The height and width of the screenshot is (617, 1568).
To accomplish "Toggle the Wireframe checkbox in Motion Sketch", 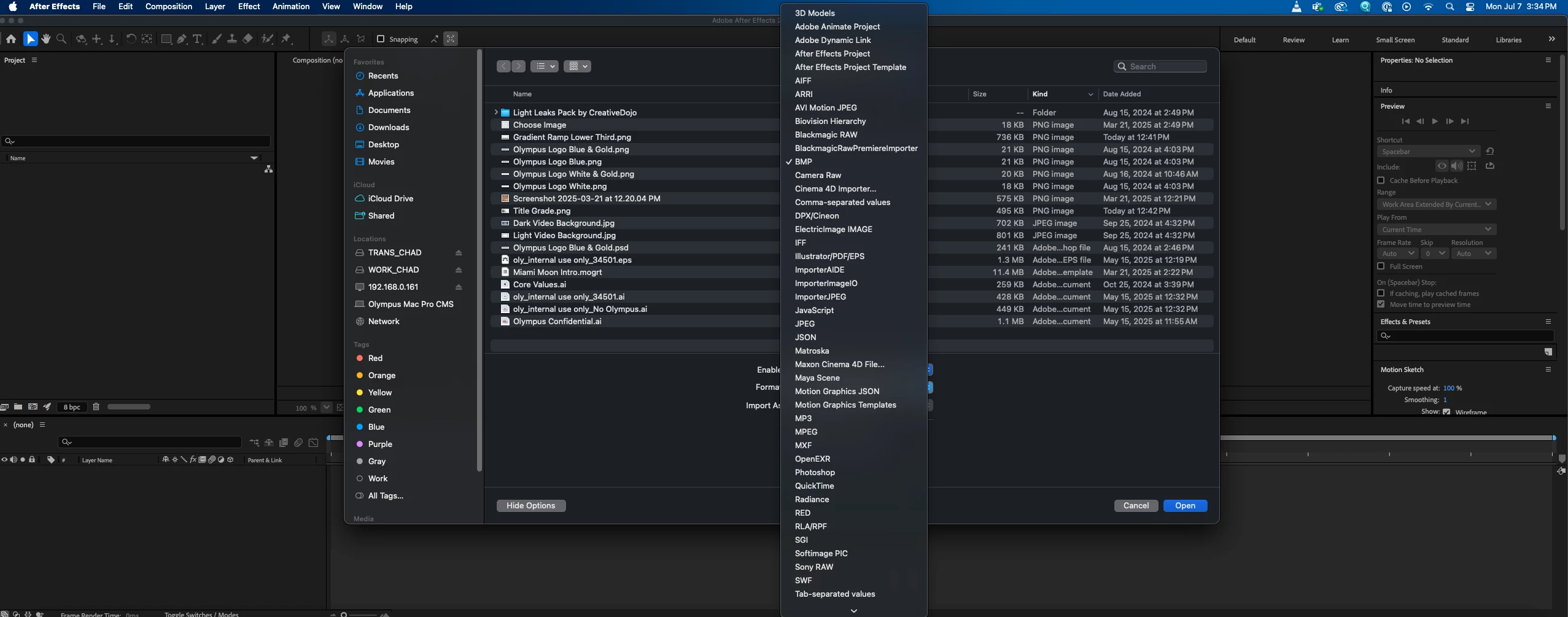I will [x=1446, y=412].
